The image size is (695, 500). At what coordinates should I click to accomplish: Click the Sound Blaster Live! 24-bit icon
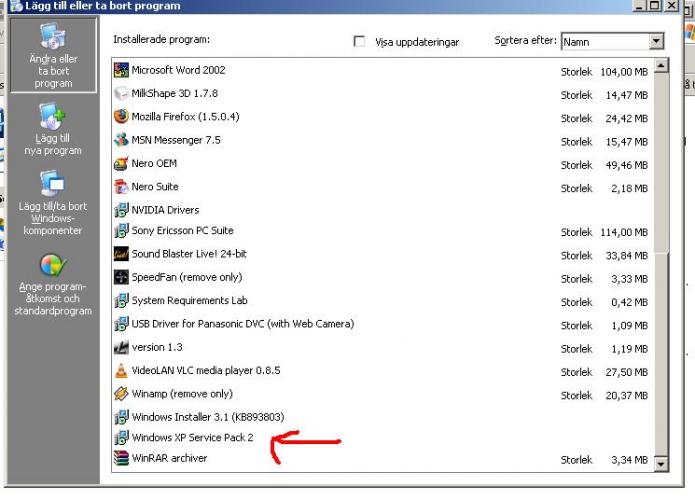click(121, 254)
